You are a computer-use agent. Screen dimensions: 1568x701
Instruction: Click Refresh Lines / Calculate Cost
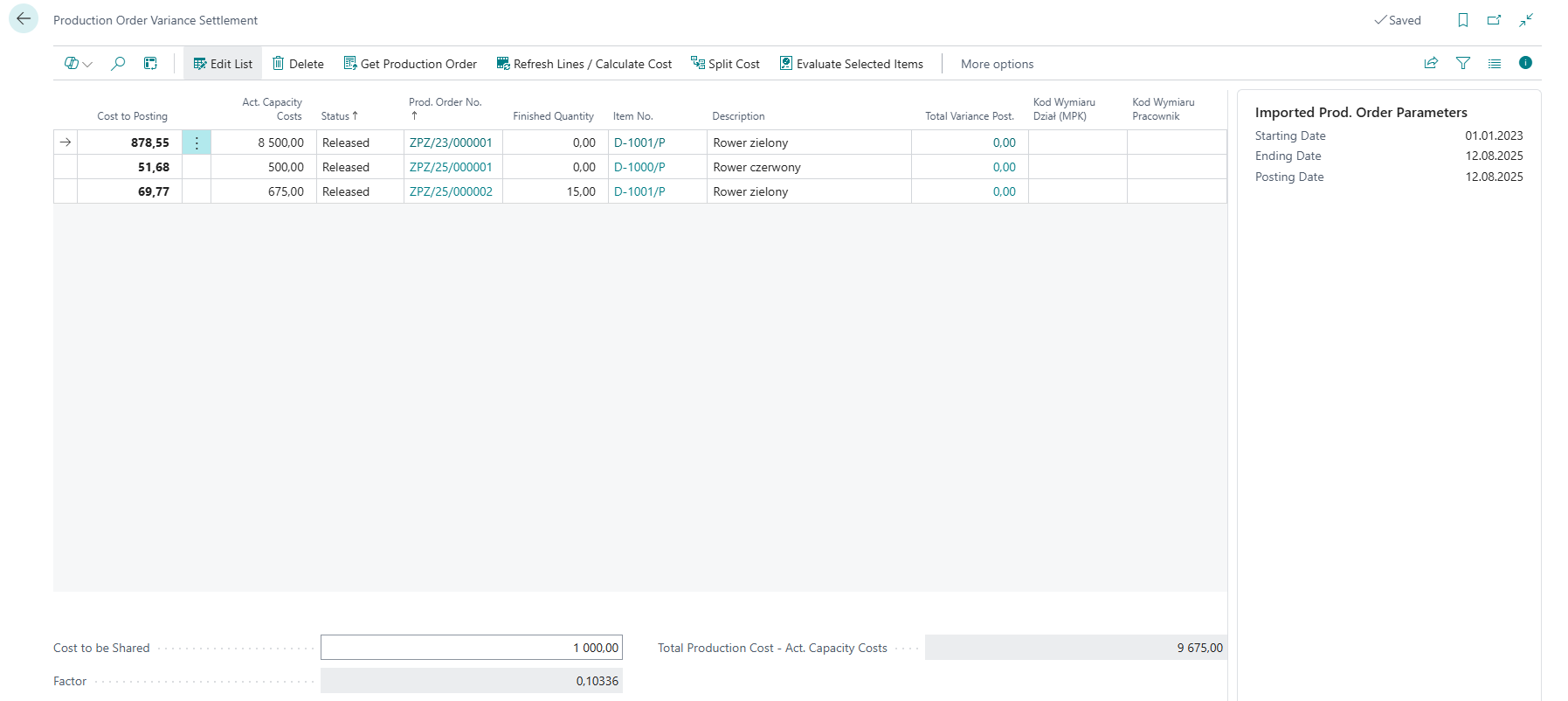tap(584, 64)
